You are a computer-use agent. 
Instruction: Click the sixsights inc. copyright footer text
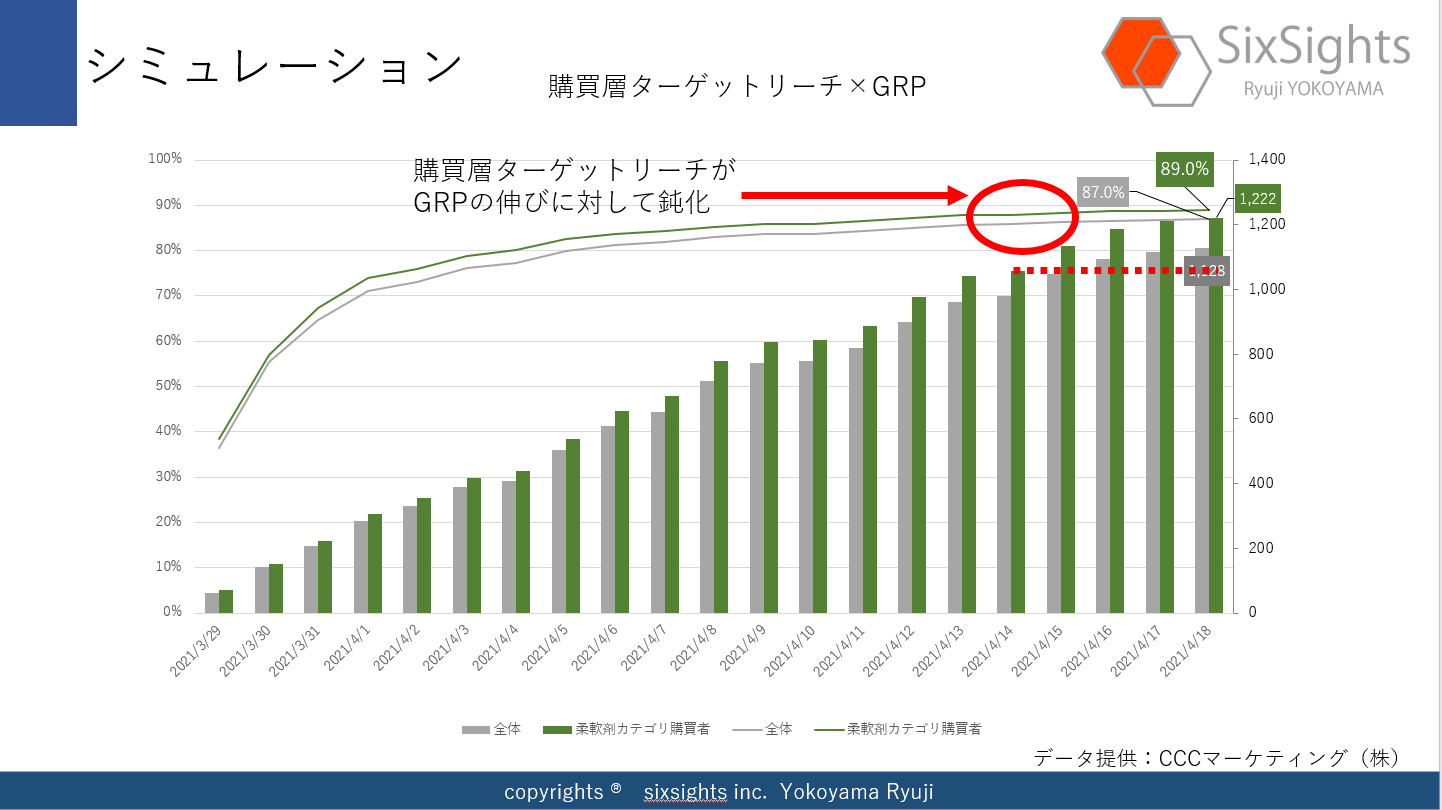[x=718, y=792]
